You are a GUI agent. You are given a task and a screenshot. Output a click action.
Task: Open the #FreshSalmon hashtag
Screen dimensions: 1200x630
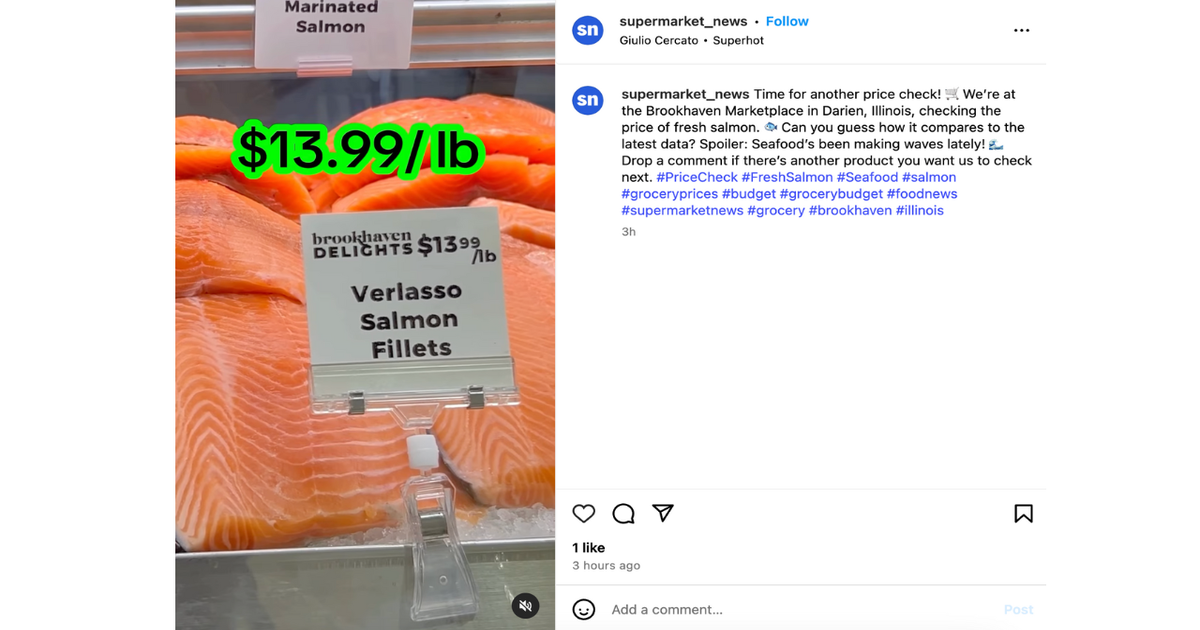click(787, 177)
